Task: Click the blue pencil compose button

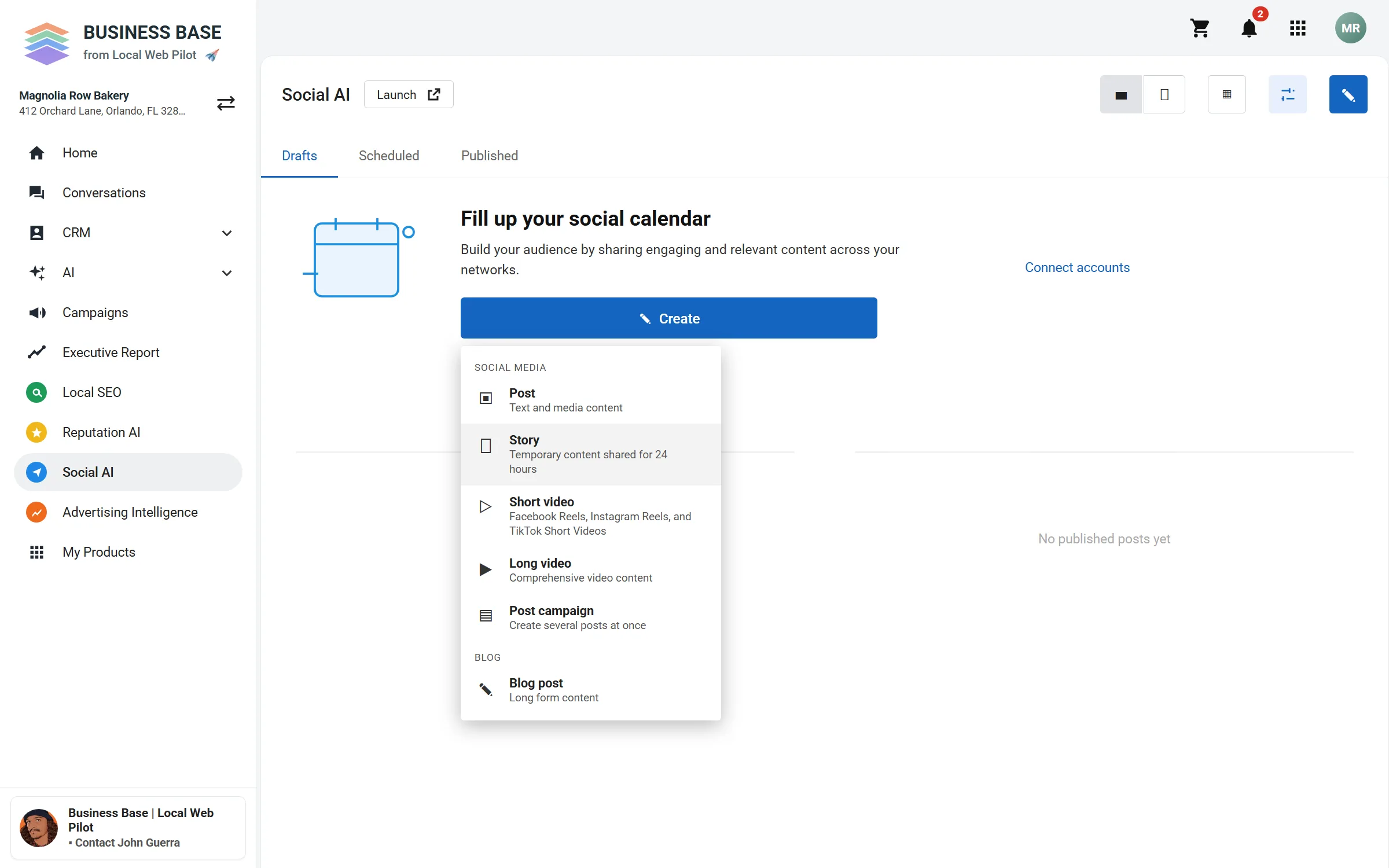Action: pos(1348,94)
